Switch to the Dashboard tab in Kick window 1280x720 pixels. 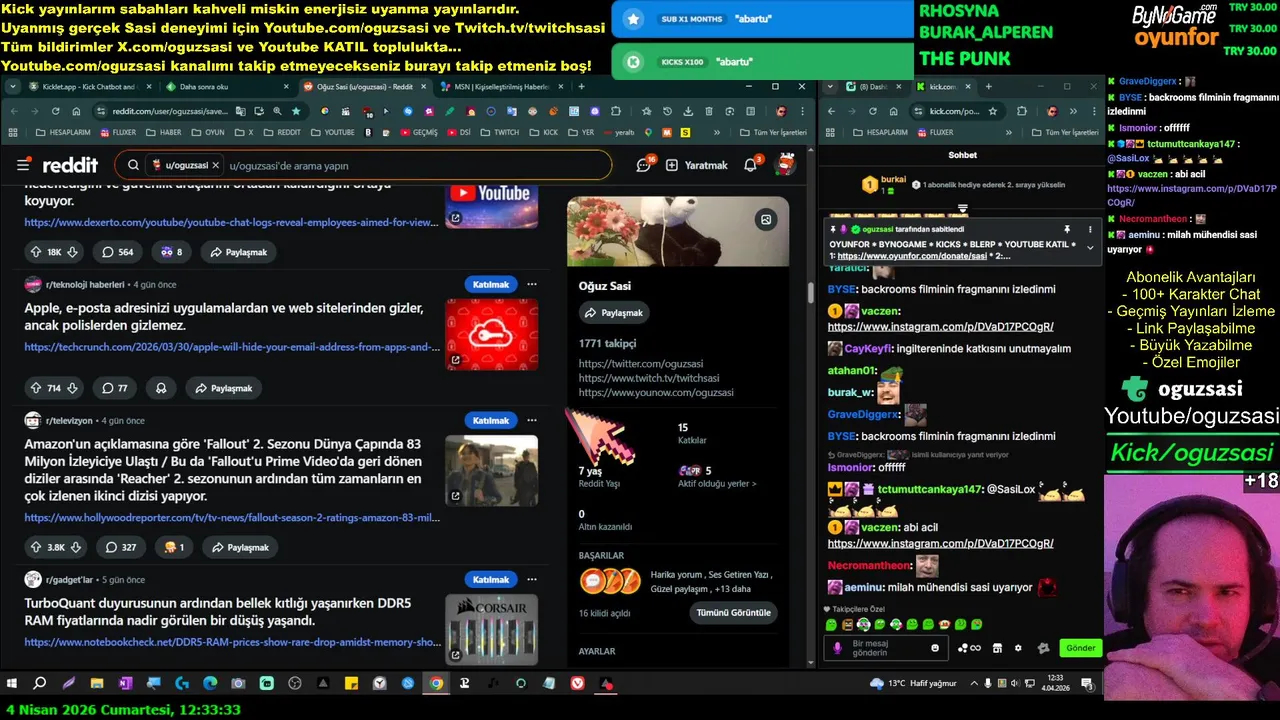point(873,87)
